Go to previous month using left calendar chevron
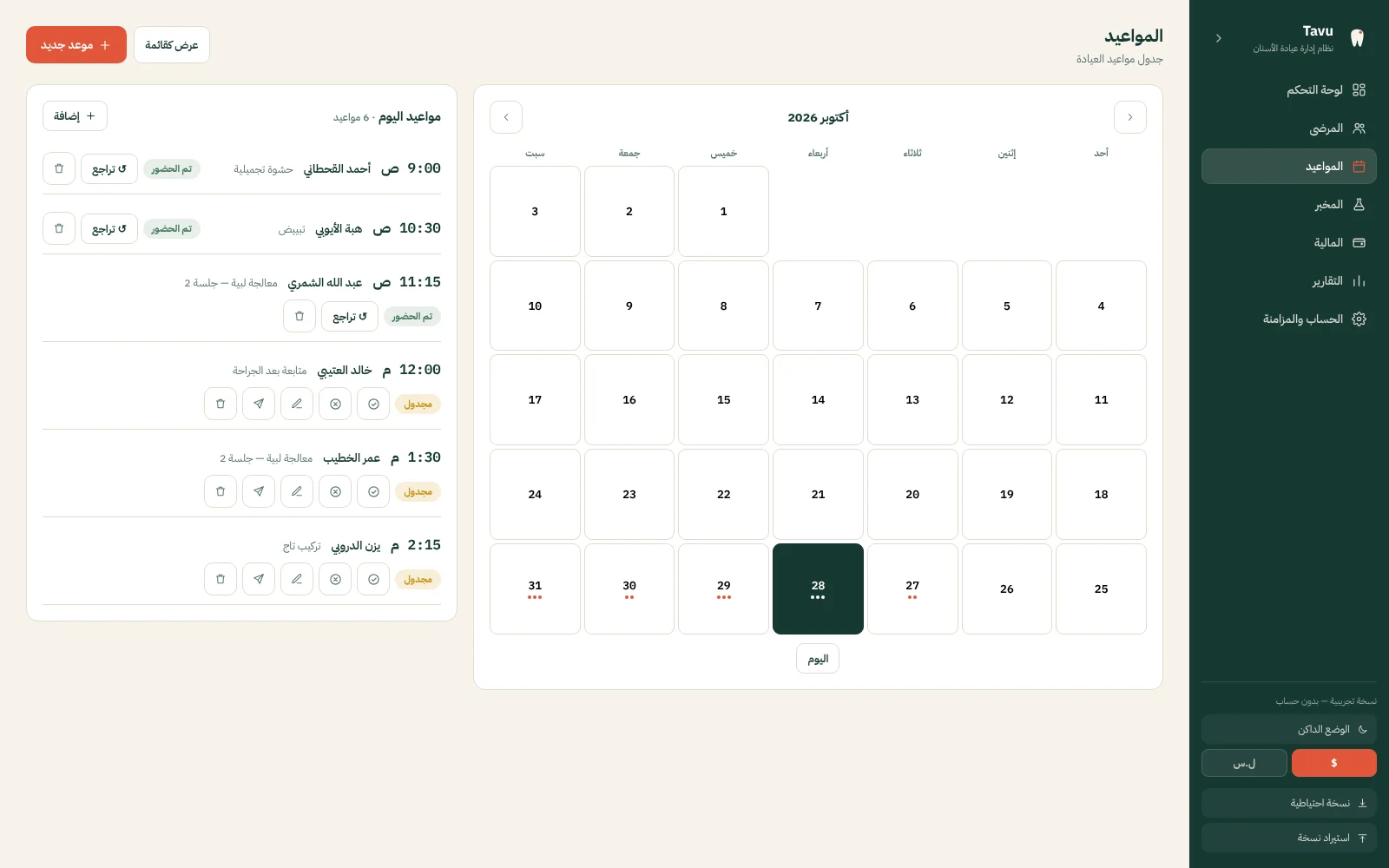The width and height of the screenshot is (1389, 868). pyautogui.click(x=506, y=117)
